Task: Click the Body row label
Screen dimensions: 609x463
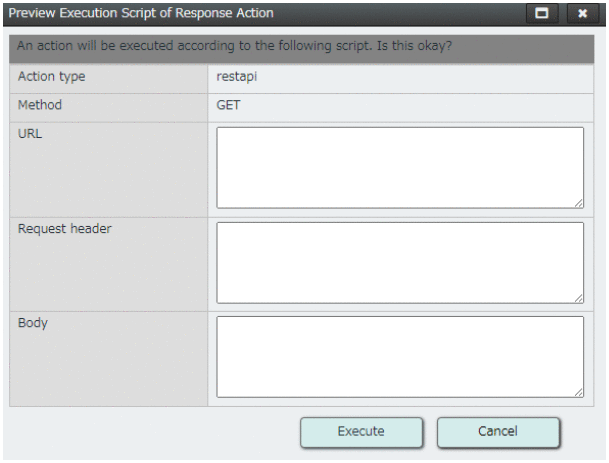Action: coord(33,324)
